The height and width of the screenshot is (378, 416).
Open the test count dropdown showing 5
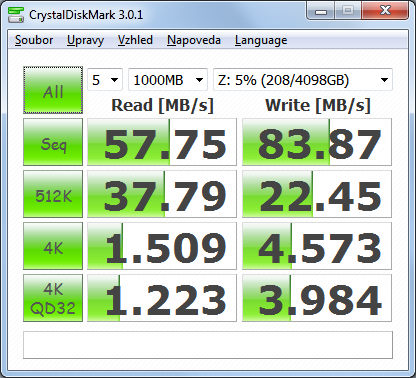pos(105,80)
